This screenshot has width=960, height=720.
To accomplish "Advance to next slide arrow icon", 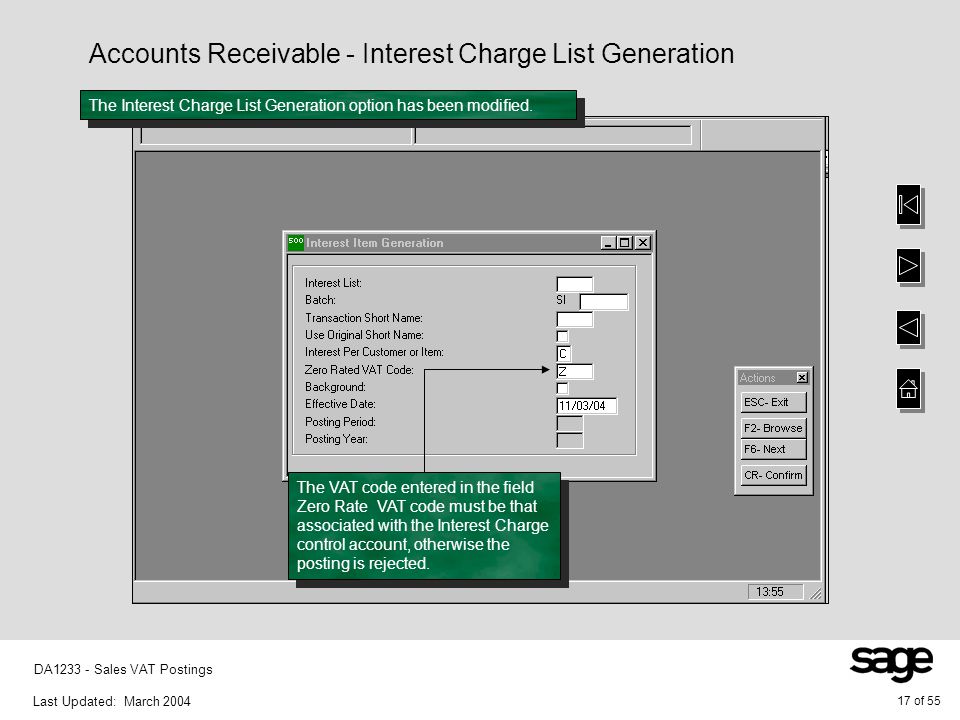I will (x=909, y=266).
